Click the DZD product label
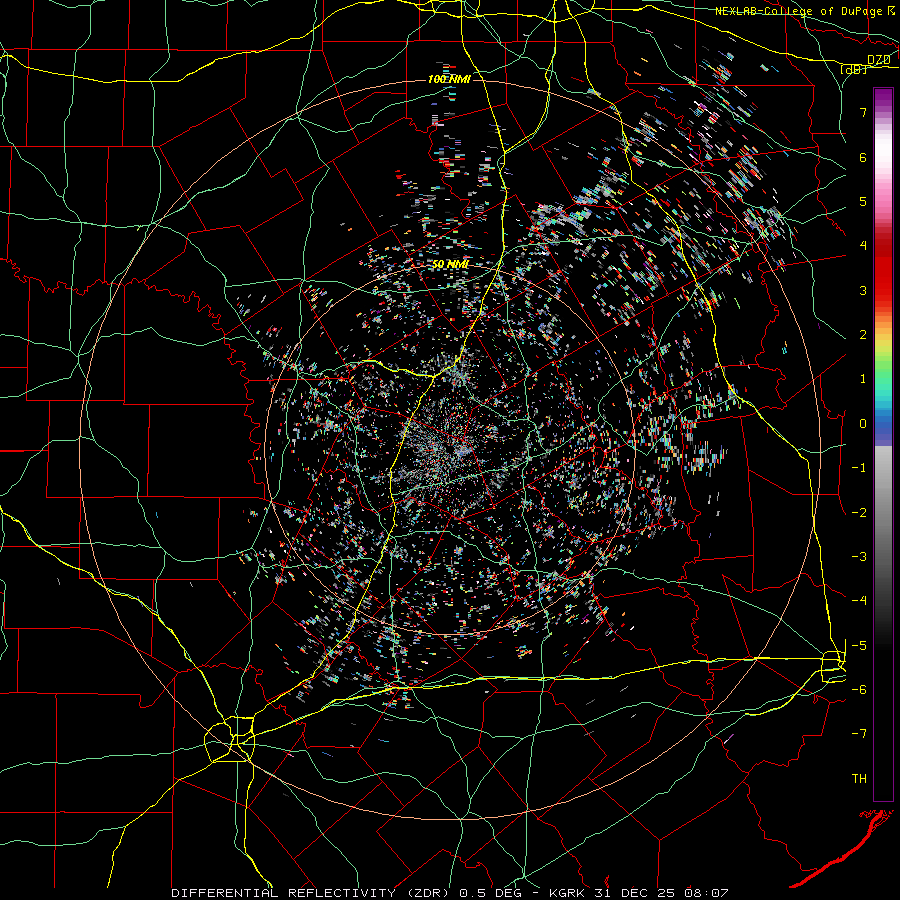900x900 pixels. [878, 60]
